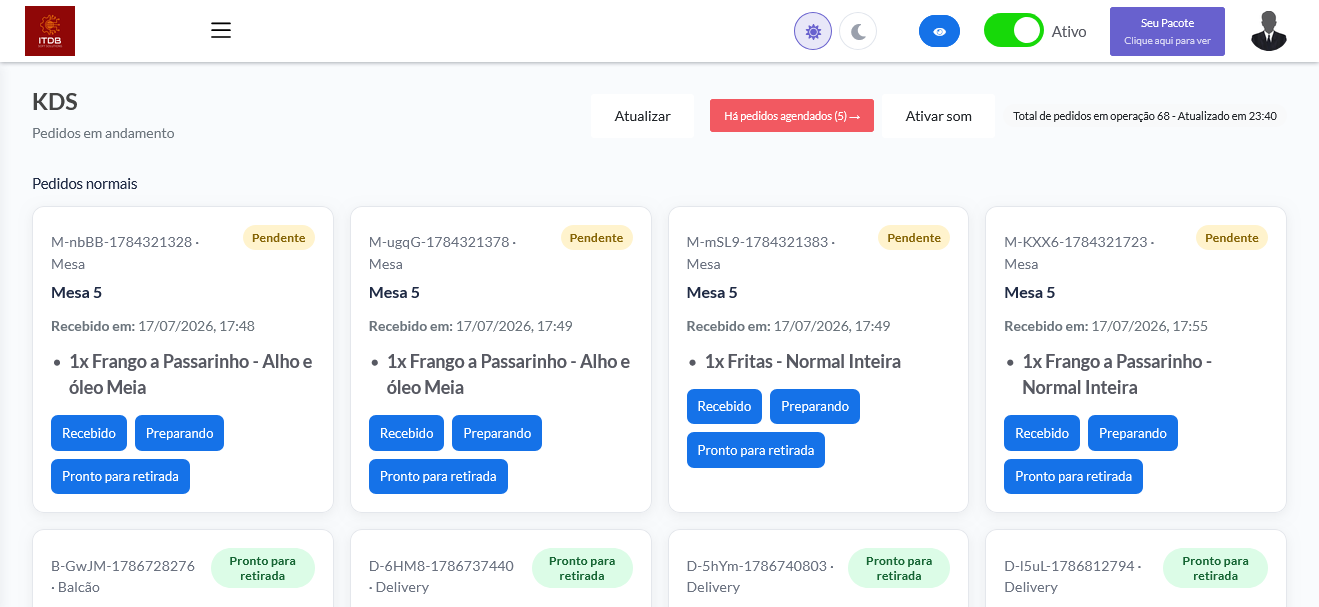Viewport: 1319px width, 607px height.
Task: Click the blue eye visibility button
Action: (x=939, y=31)
